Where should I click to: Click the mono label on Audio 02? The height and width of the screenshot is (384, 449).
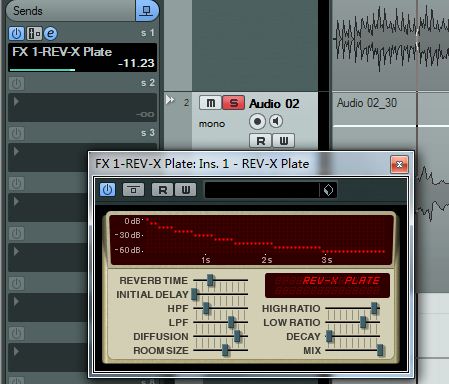coord(212,124)
